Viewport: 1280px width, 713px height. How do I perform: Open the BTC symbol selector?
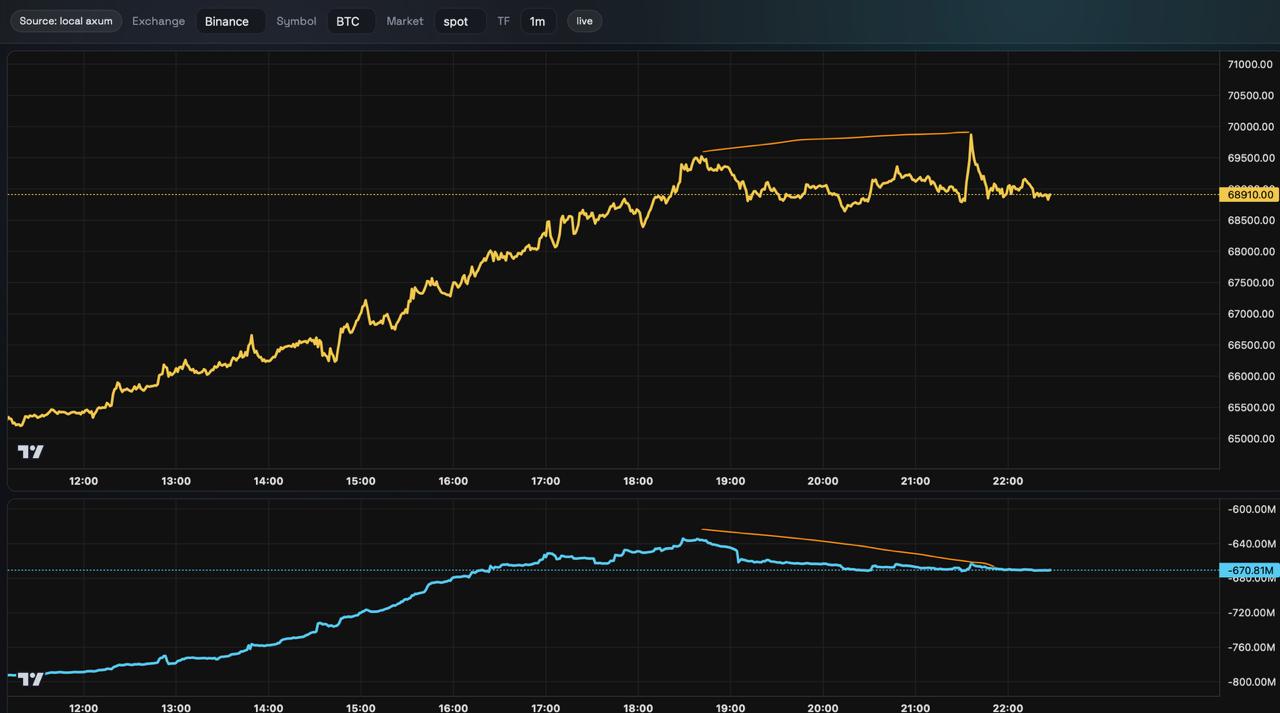click(351, 21)
